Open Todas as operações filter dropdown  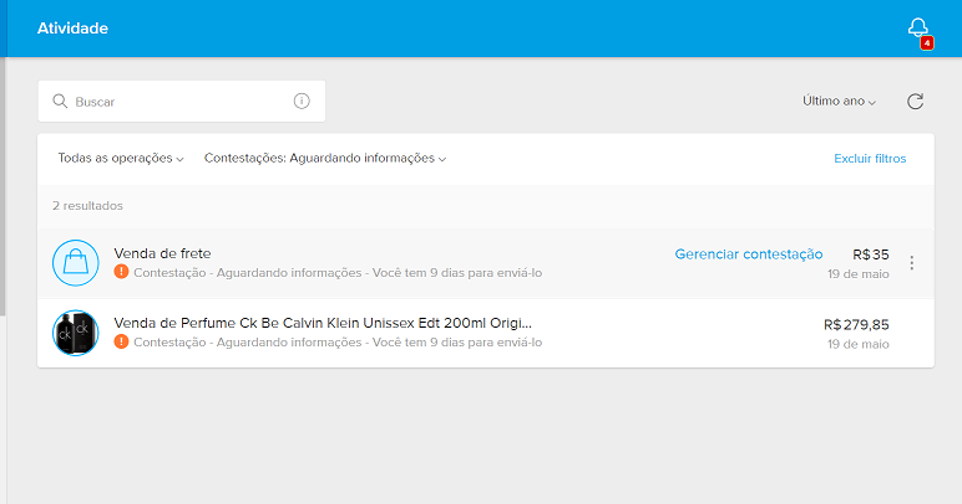121,158
